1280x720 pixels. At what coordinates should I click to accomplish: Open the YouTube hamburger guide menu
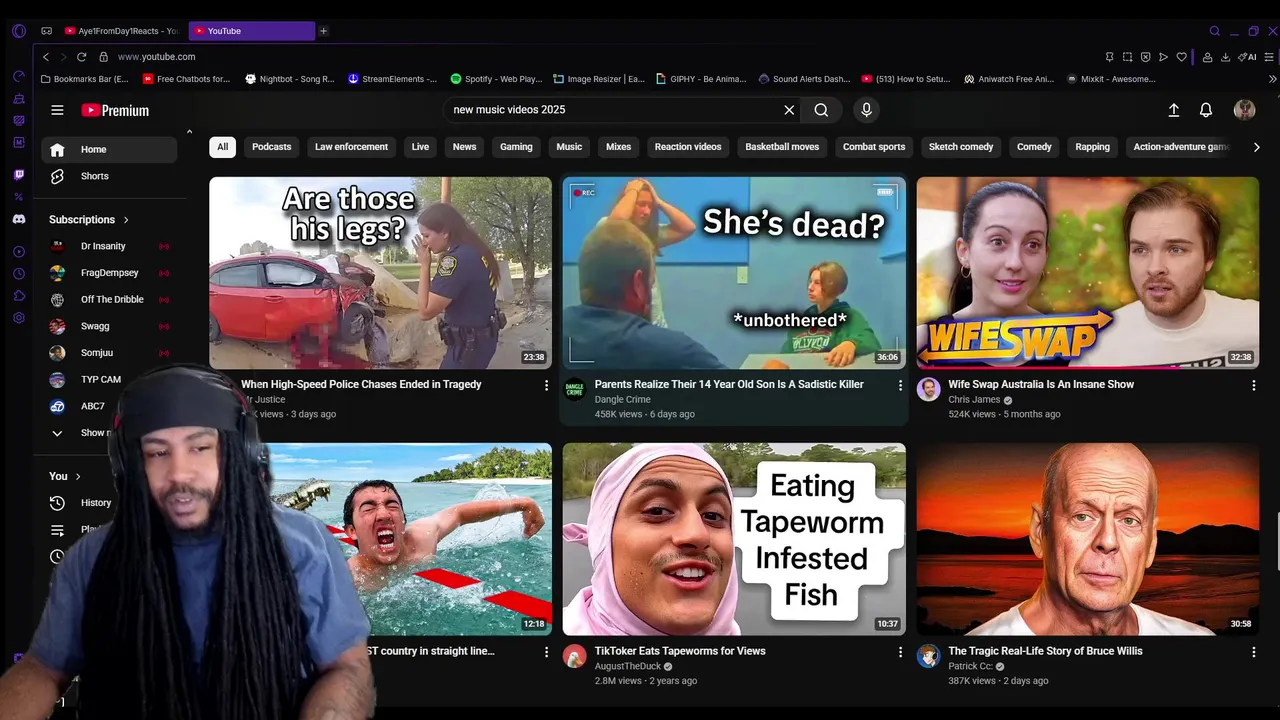(57, 110)
